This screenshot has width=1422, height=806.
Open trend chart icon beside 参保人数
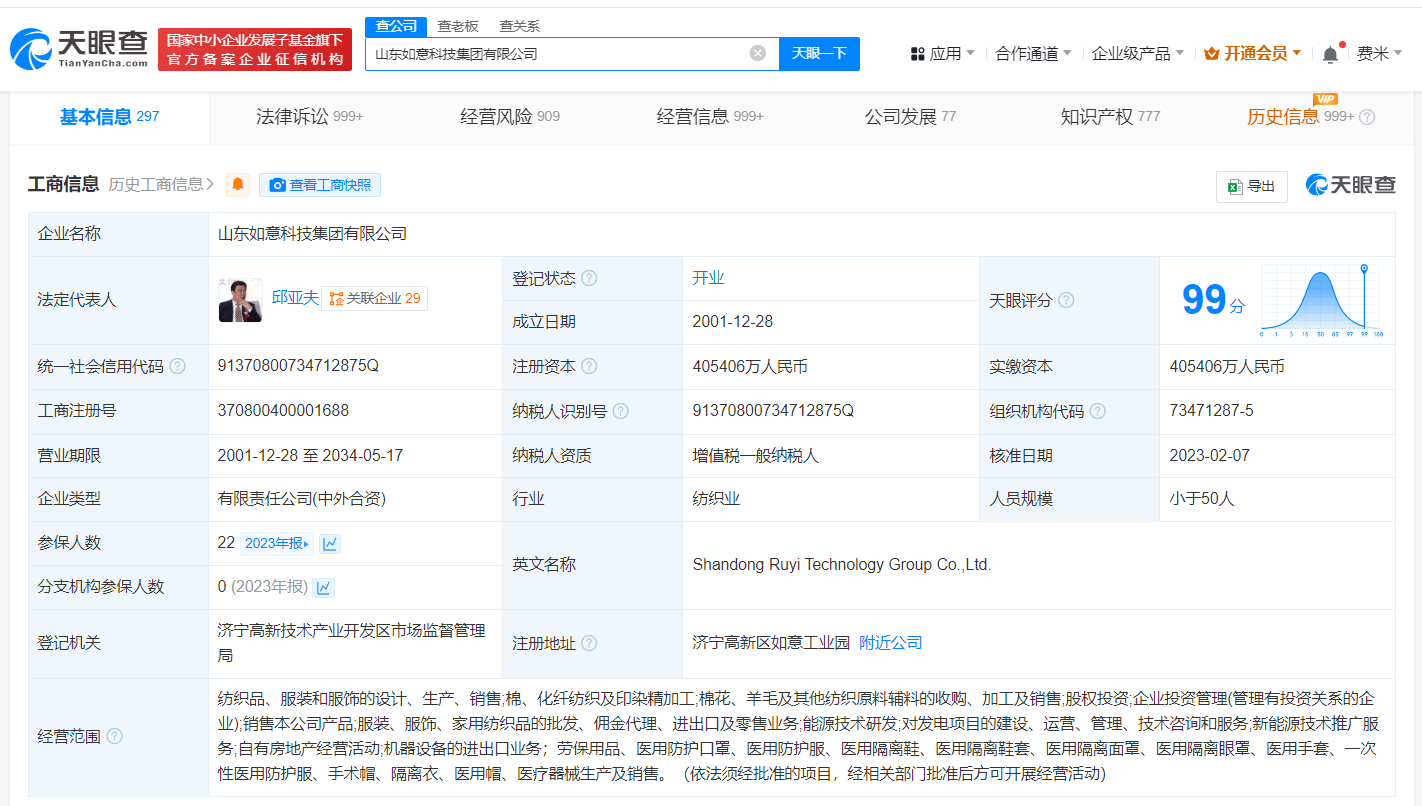point(330,543)
